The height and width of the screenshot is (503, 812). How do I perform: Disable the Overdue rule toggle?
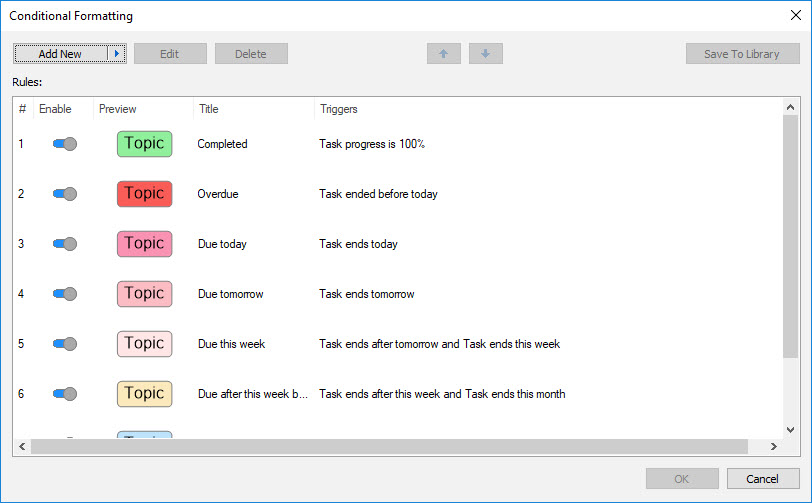tap(64, 194)
